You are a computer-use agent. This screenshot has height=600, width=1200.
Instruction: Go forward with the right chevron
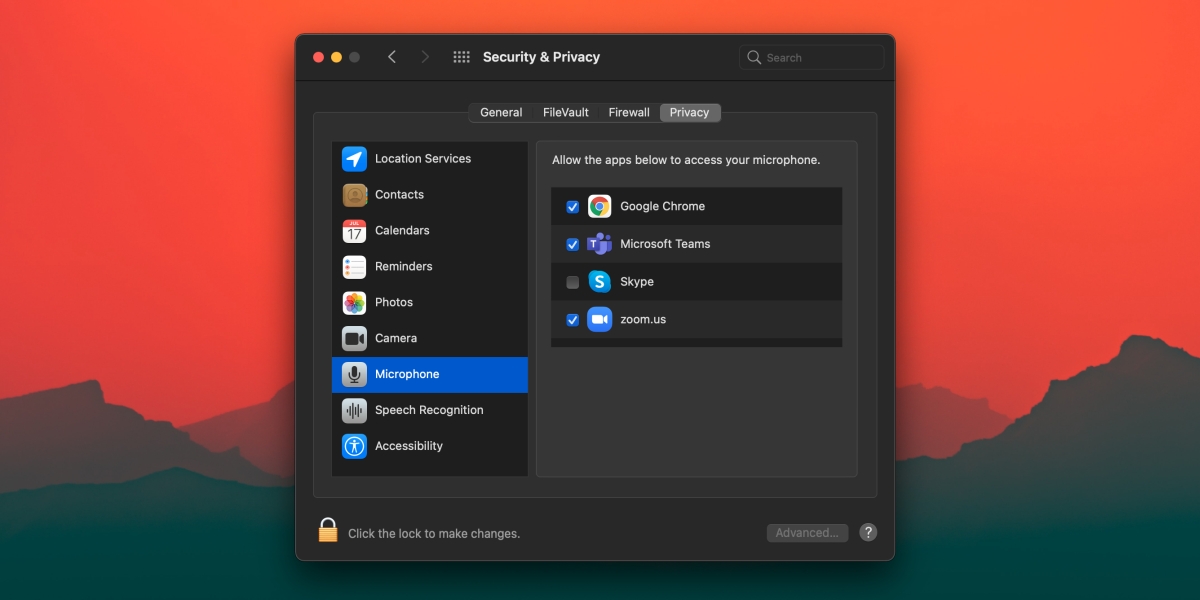[425, 57]
